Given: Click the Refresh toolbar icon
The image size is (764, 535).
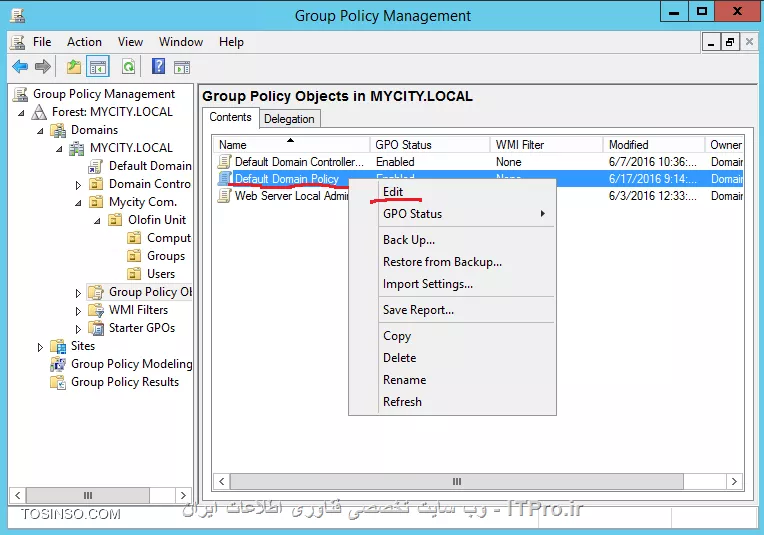Looking at the screenshot, I should click(129, 66).
